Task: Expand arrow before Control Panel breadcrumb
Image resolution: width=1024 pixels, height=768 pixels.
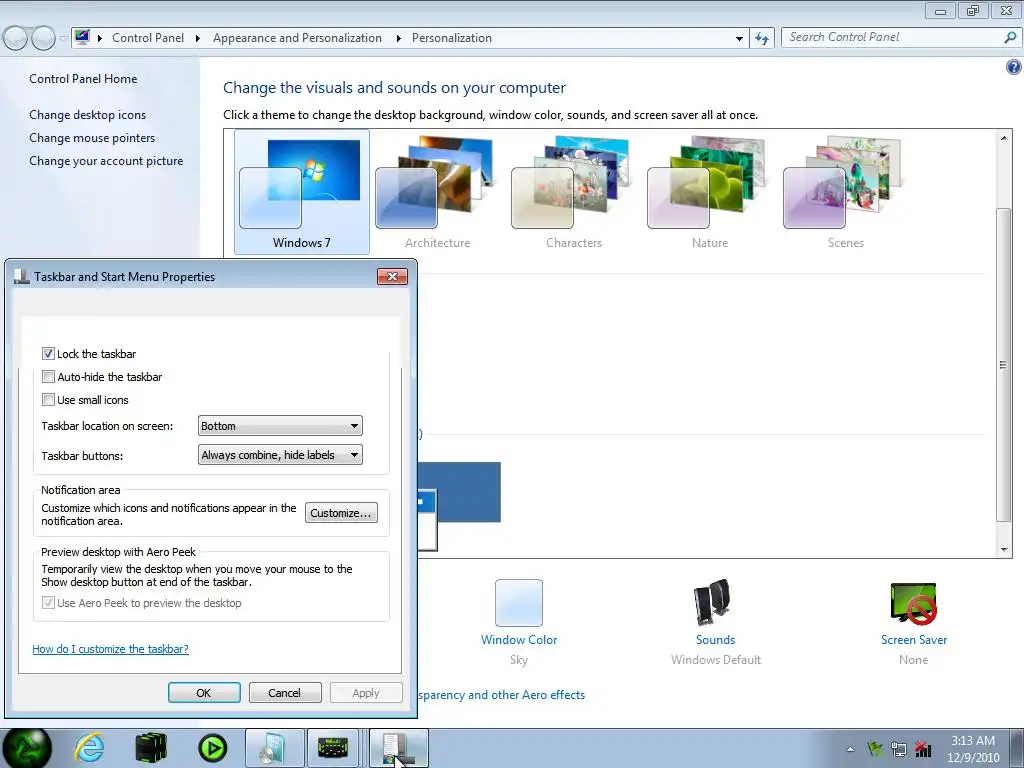Action: [100, 38]
